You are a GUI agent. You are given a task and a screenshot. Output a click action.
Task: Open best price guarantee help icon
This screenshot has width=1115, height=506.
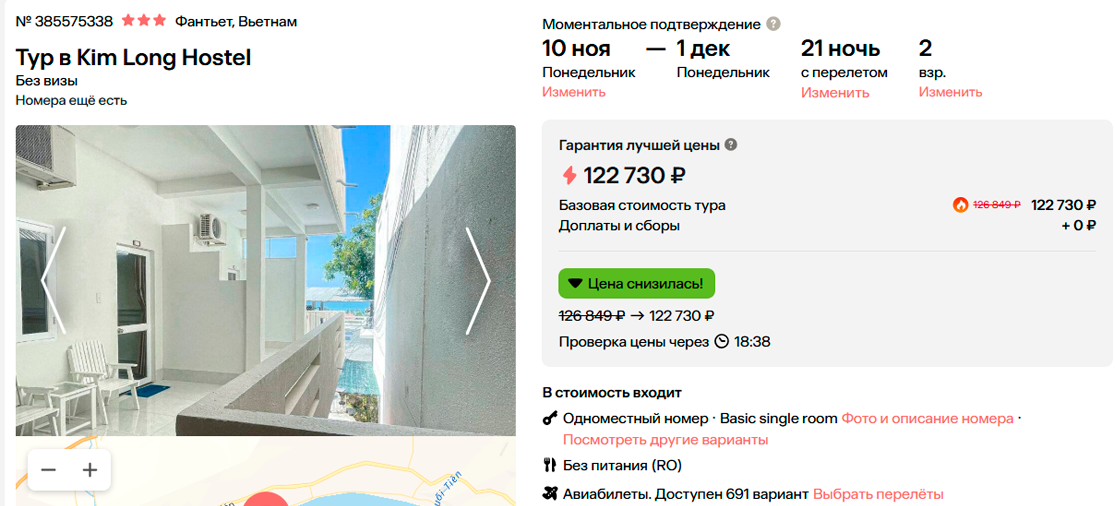[x=731, y=145]
